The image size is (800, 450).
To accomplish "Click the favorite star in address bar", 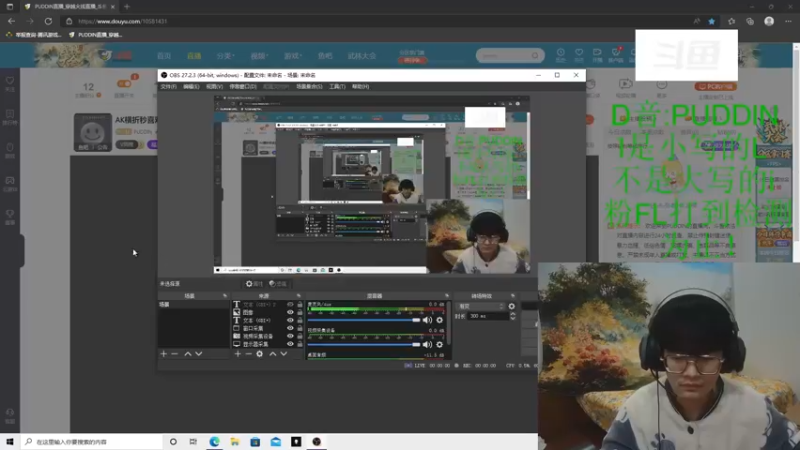I will pos(712,21).
